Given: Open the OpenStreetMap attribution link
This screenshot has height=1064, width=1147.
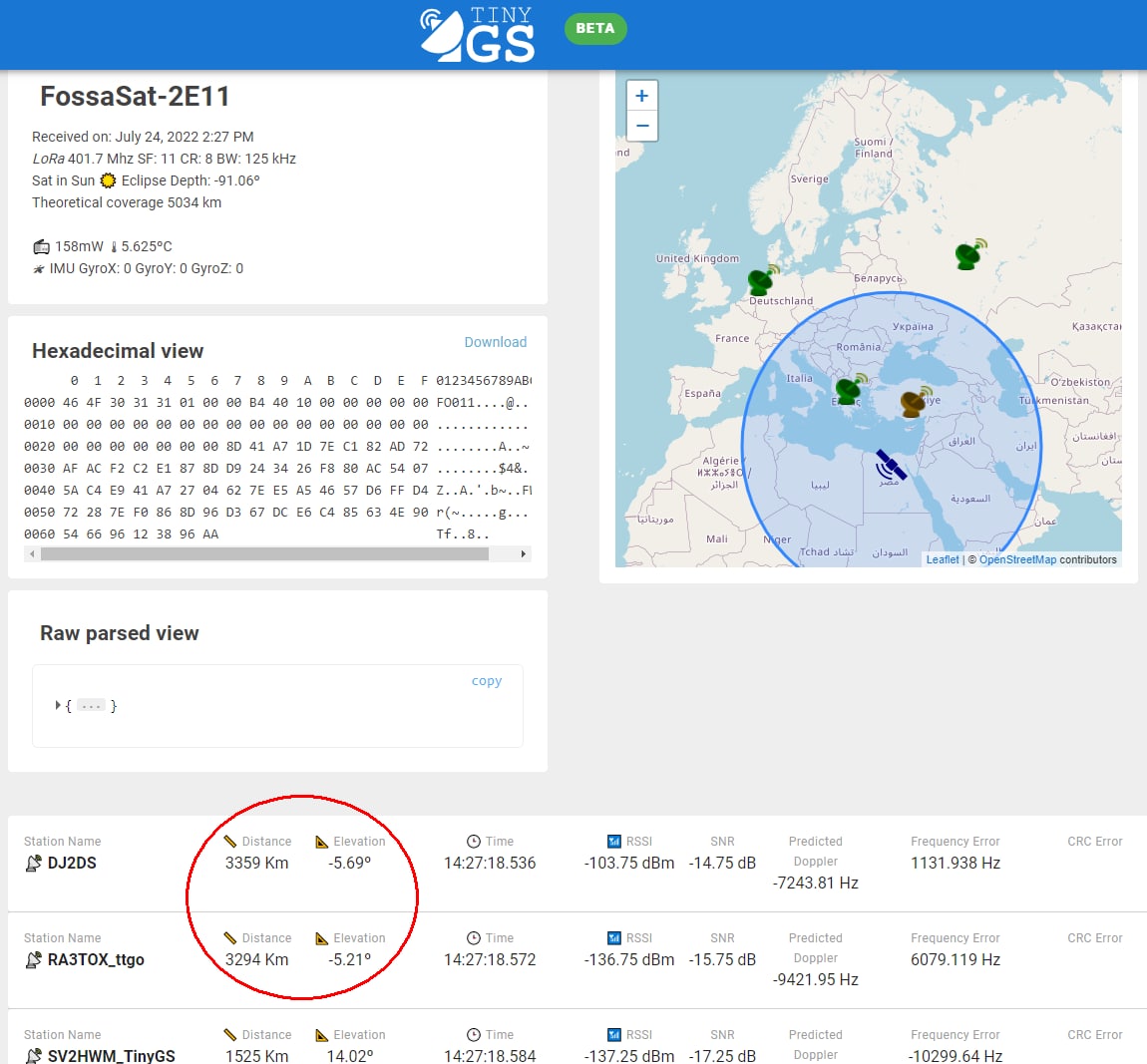Looking at the screenshot, I should pos(1017,559).
